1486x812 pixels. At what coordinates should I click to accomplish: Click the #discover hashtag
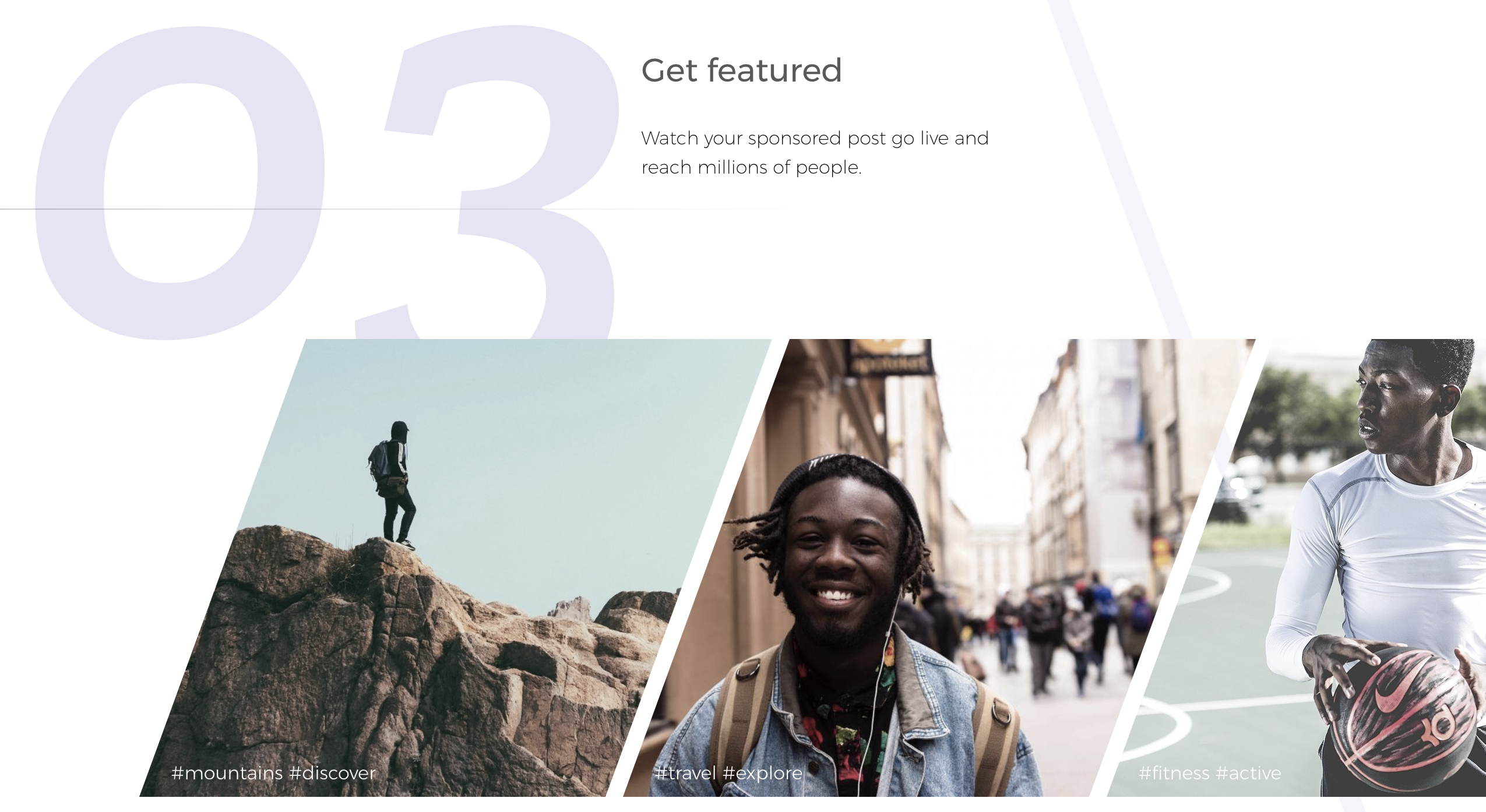point(332,773)
